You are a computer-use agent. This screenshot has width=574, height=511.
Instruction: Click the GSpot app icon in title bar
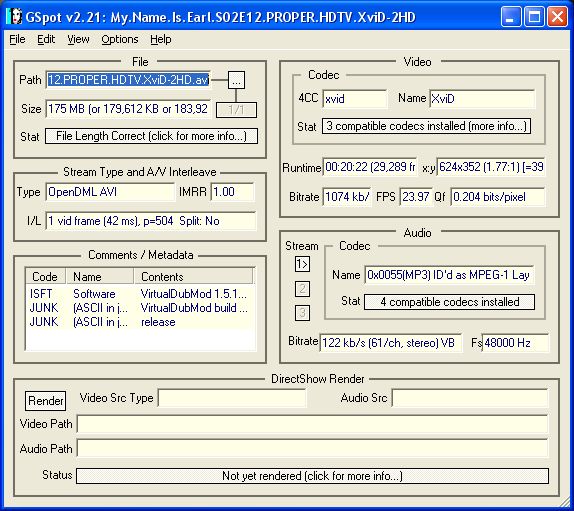click(15, 17)
